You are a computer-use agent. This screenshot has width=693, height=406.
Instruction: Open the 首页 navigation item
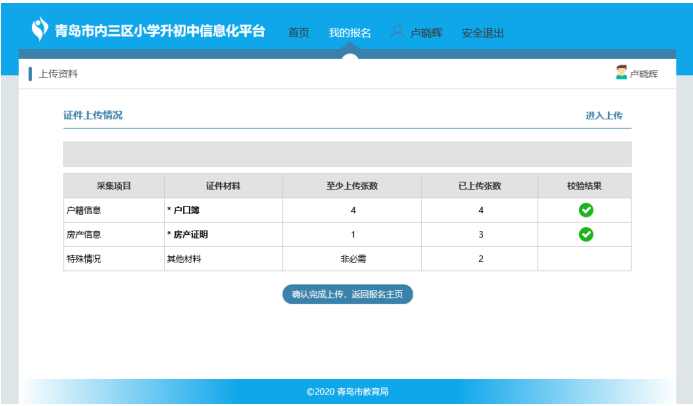click(298, 33)
